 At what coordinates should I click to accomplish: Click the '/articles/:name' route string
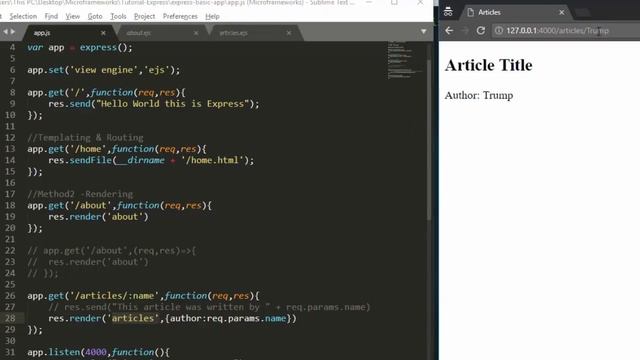pos(114,296)
